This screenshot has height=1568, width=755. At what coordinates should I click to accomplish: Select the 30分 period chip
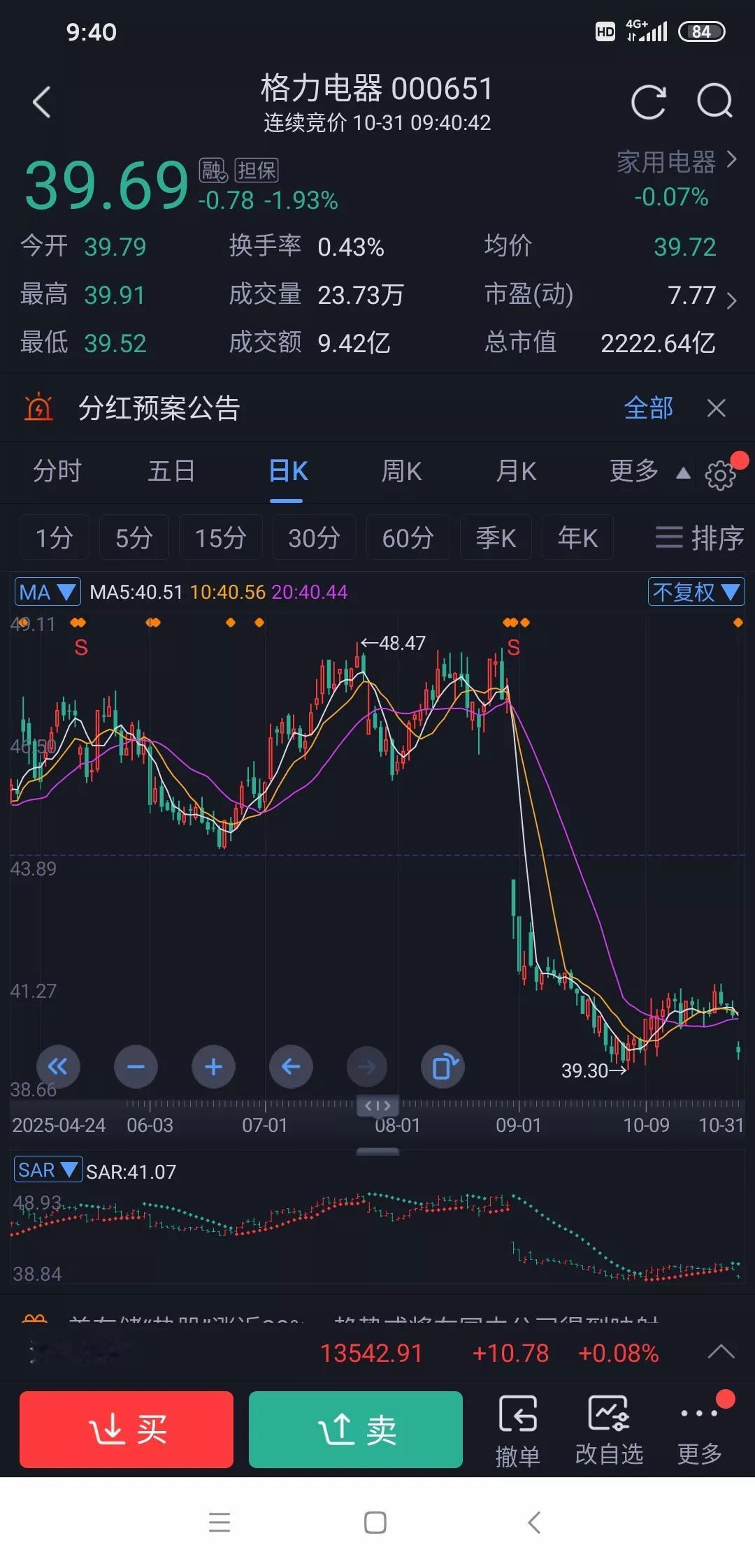pyautogui.click(x=314, y=537)
